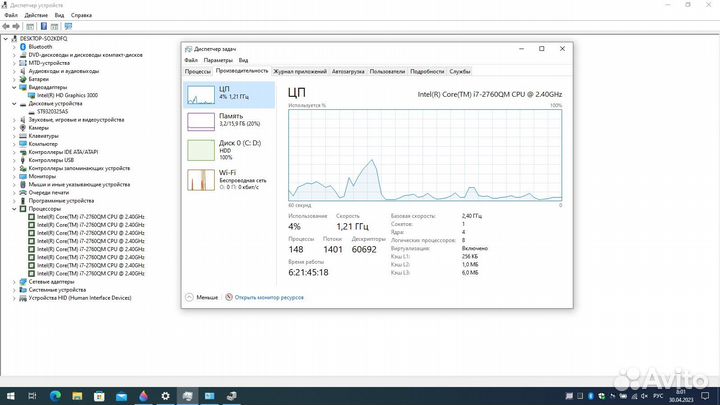Collapse Task Manager with Меньше button
This screenshot has height=405, width=720.
coord(202,297)
